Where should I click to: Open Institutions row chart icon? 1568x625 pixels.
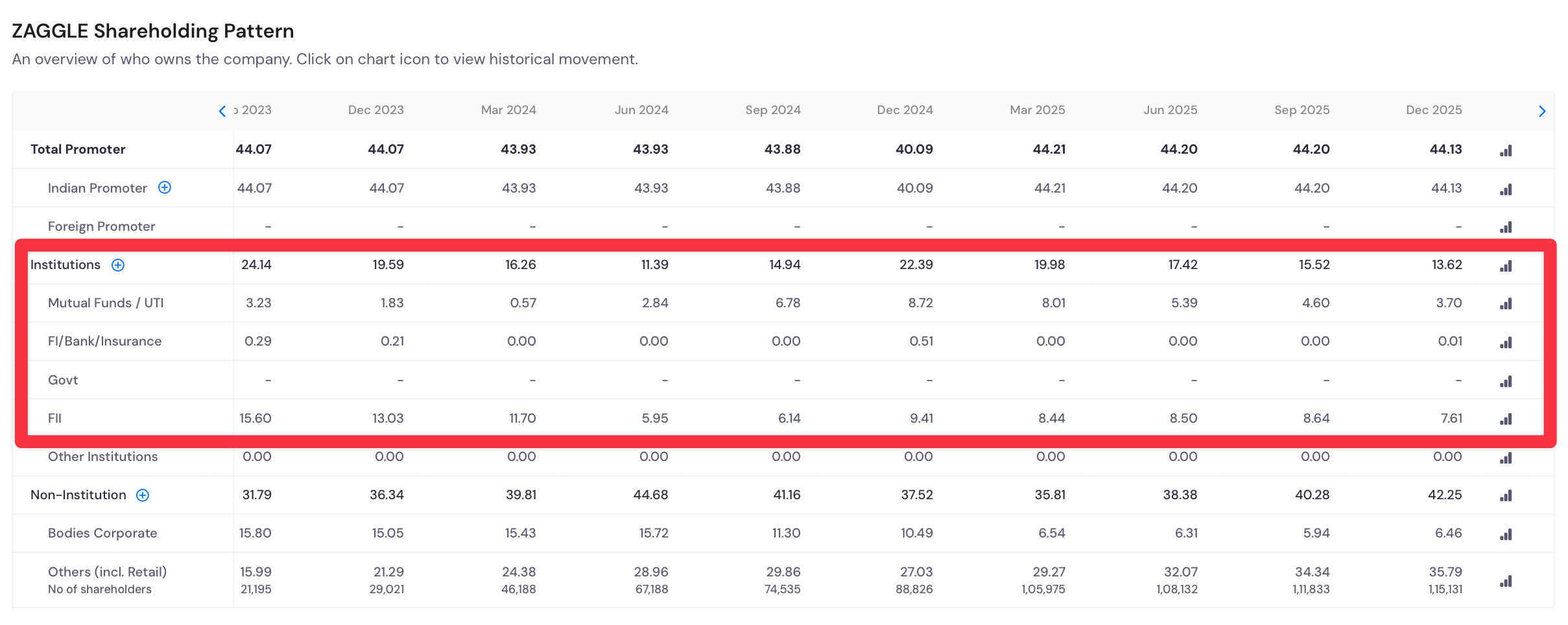pyautogui.click(x=1506, y=266)
